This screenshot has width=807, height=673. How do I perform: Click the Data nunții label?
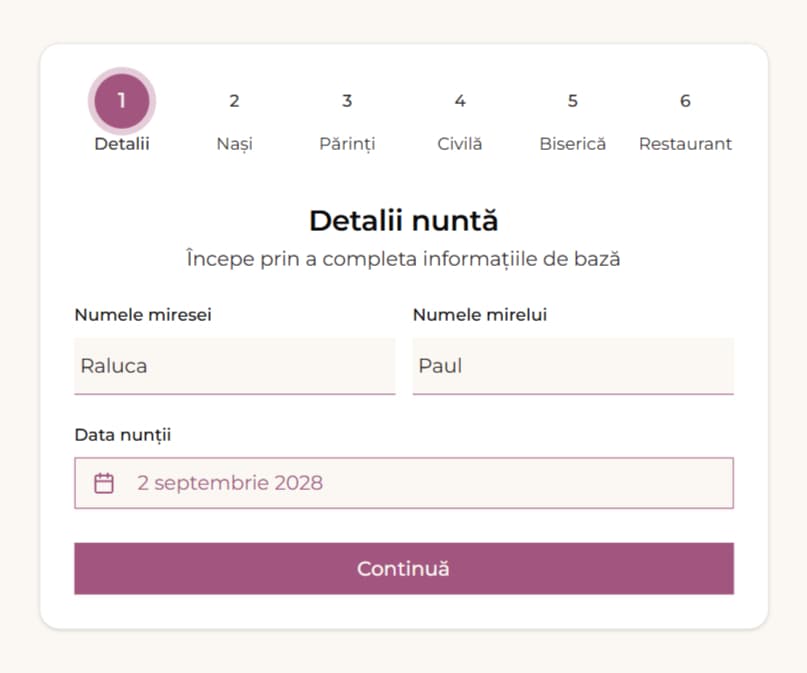123,435
